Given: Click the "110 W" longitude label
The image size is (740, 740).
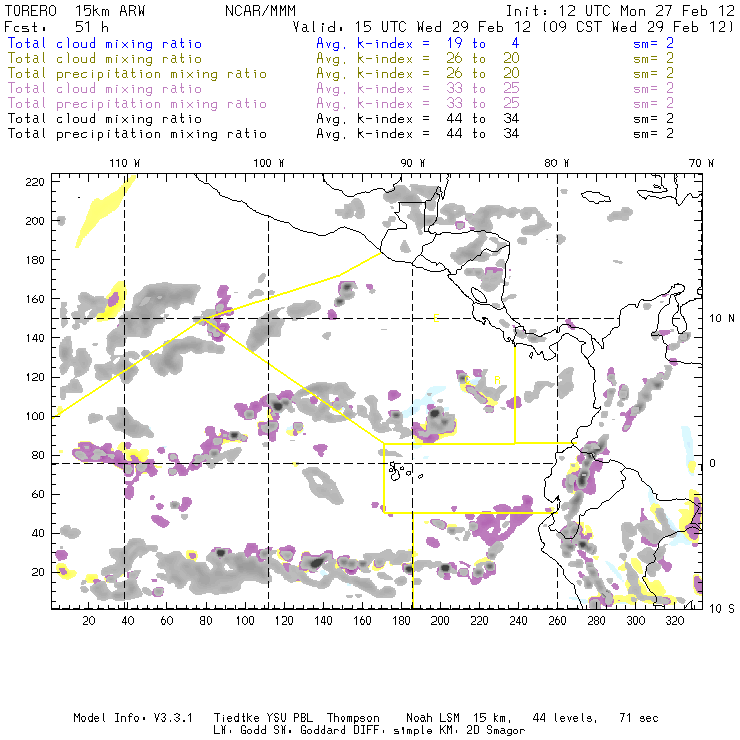Looking at the screenshot, I should (x=125, y=163).
